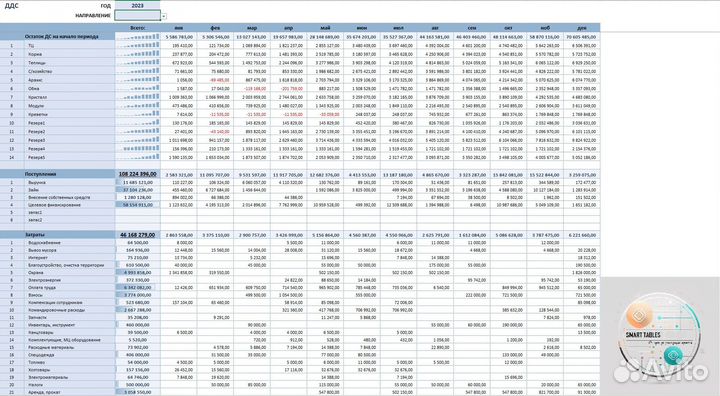
Task: Select Командировочные расходы row label
Action: pos(56,310)
